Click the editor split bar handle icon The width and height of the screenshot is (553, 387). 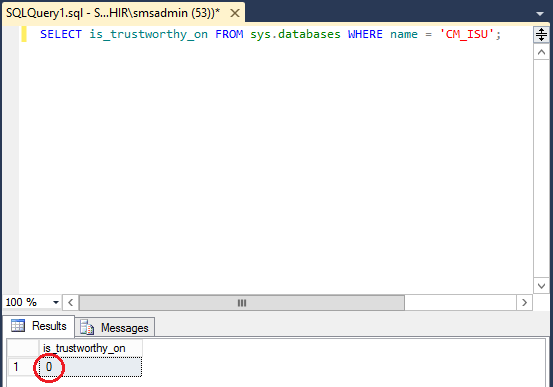(541, 35)
